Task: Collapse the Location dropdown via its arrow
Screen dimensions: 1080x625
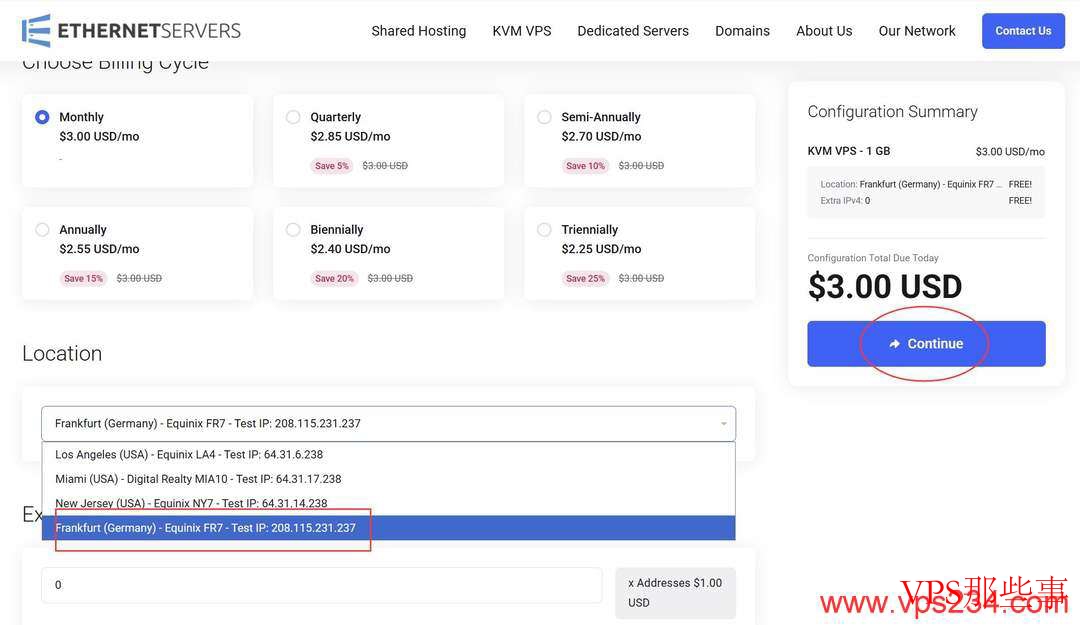Action: click(x=723, y=424)
